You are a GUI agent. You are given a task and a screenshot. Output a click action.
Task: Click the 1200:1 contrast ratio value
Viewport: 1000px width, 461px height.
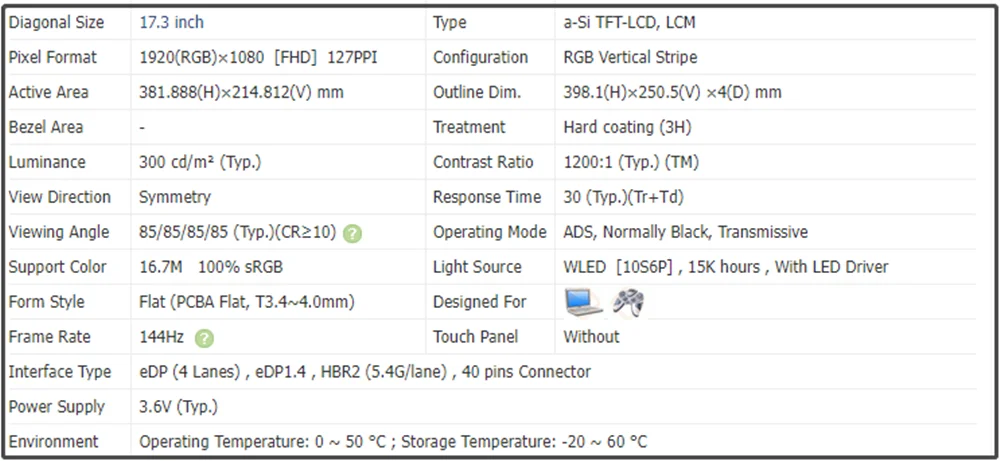pos(631,162)
